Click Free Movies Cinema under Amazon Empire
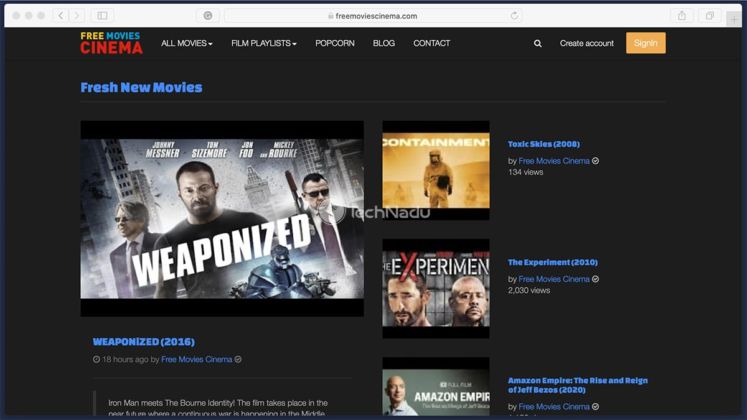Image resolution: width=747 pixels, height=420 pixels. [554, 407]
